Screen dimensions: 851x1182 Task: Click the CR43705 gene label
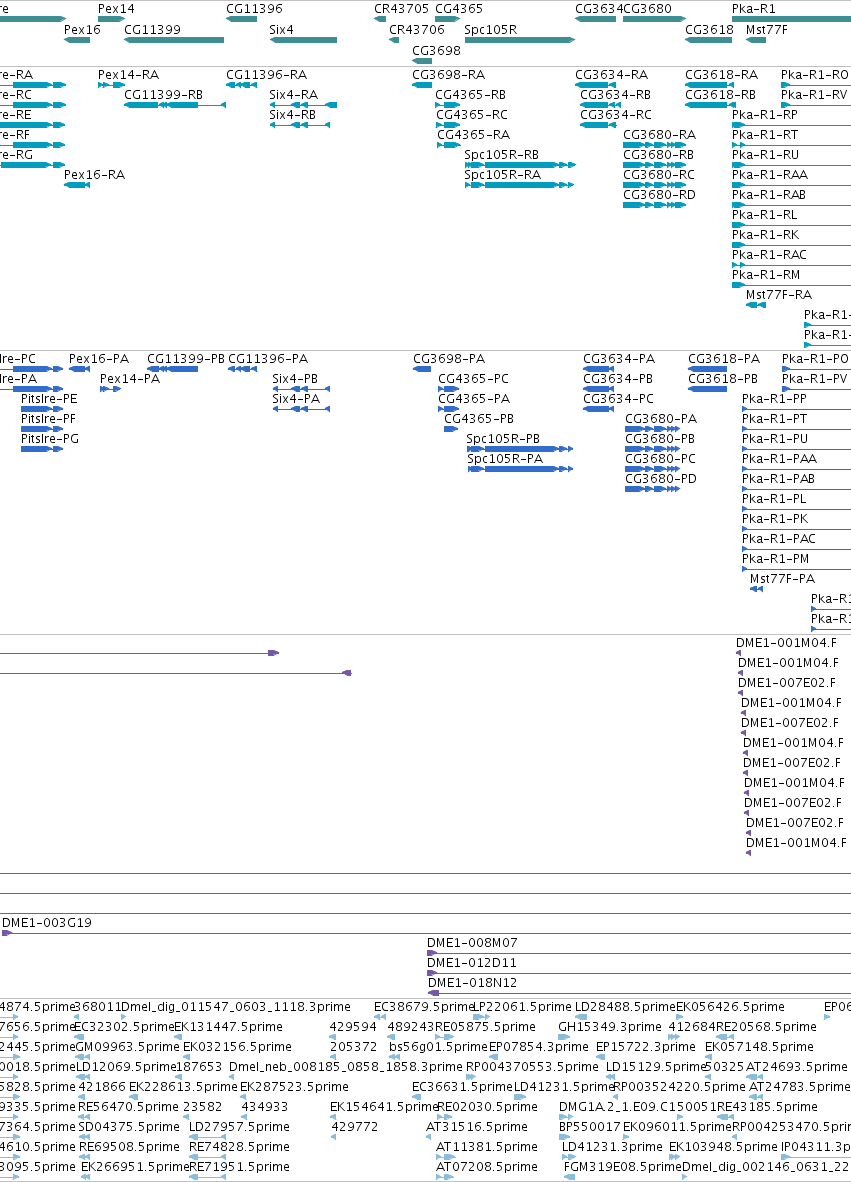click(x=401, y=9)
